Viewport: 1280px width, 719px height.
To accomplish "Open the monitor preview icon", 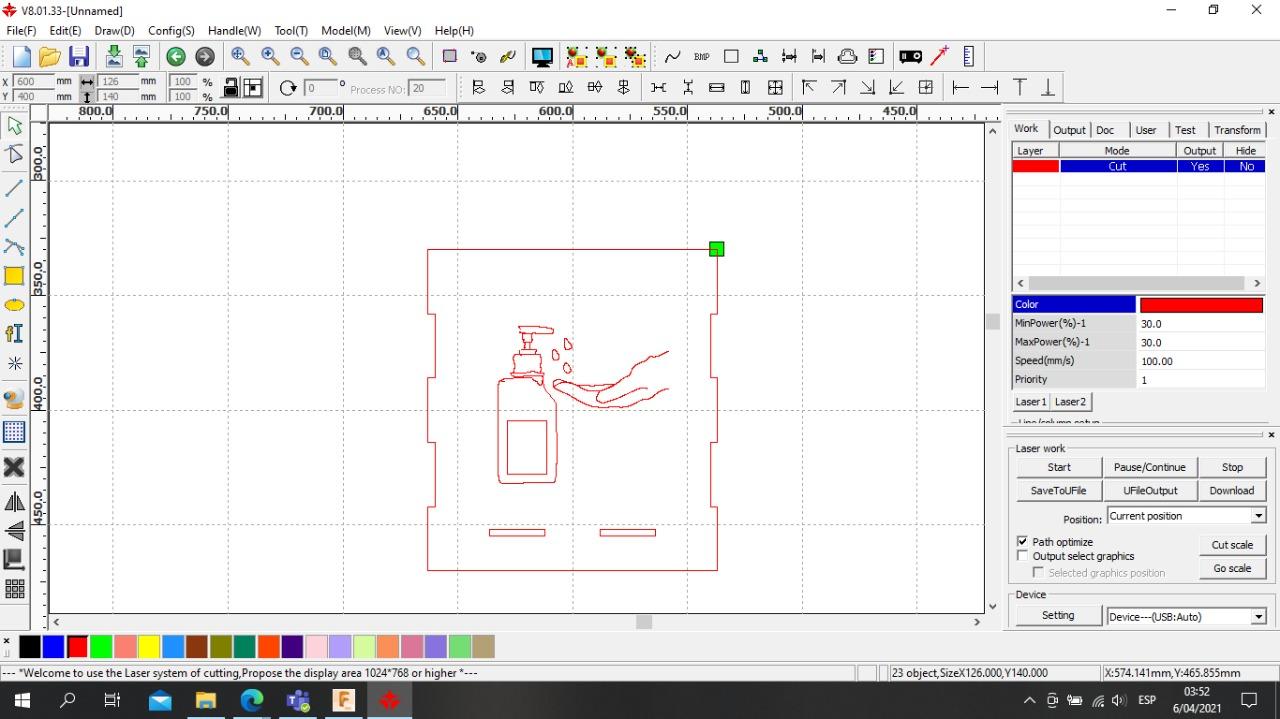I will [x=542, y=57].
